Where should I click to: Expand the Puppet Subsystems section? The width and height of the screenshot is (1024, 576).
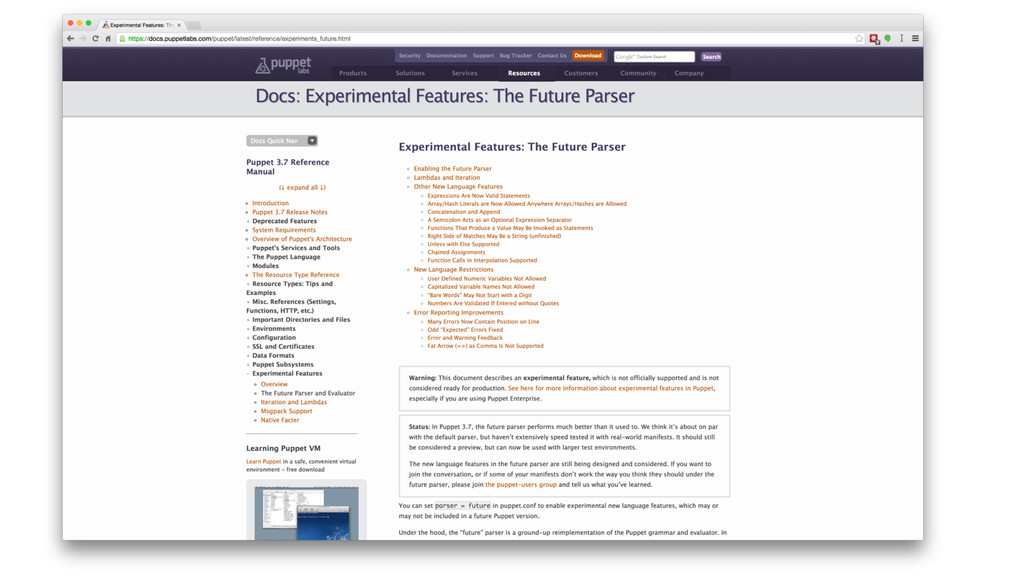(283, 364)
